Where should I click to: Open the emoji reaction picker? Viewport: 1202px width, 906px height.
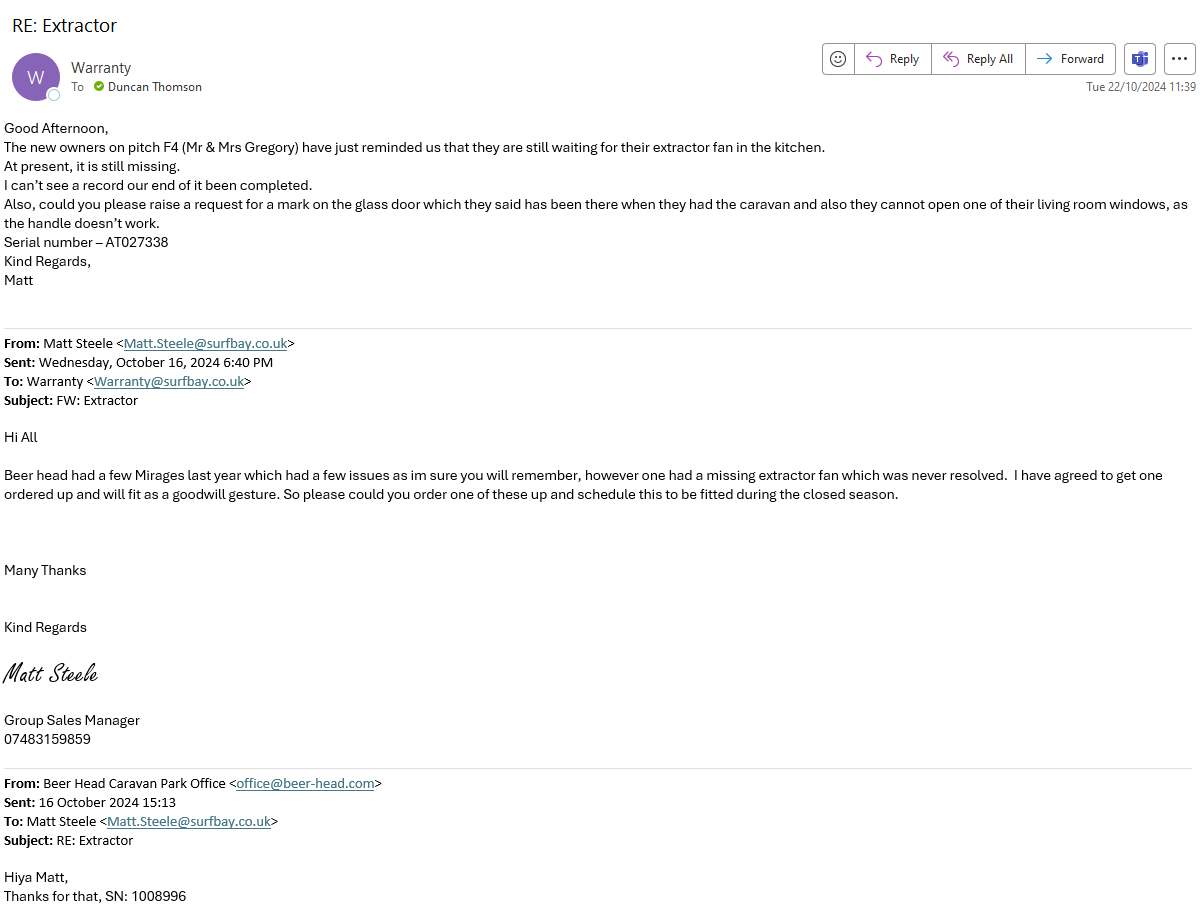pos(838,59)
